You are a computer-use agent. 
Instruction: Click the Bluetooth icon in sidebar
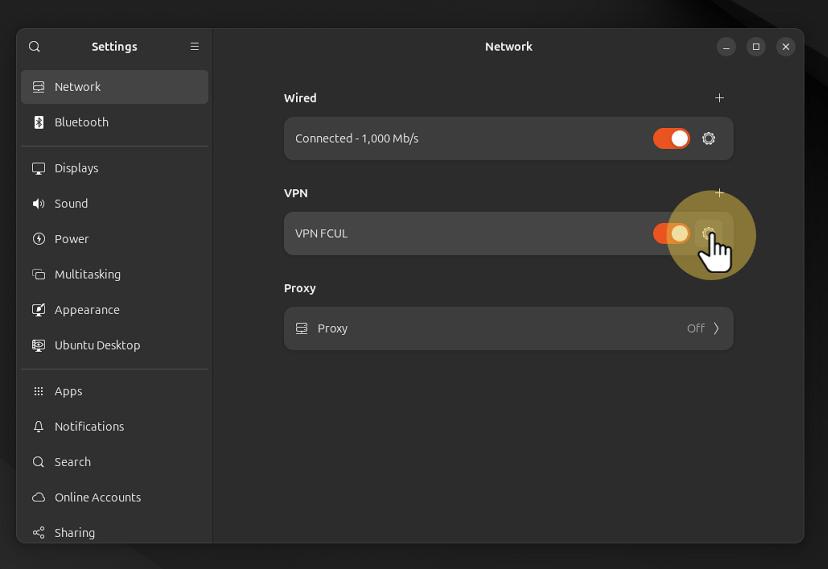point(39,122)
